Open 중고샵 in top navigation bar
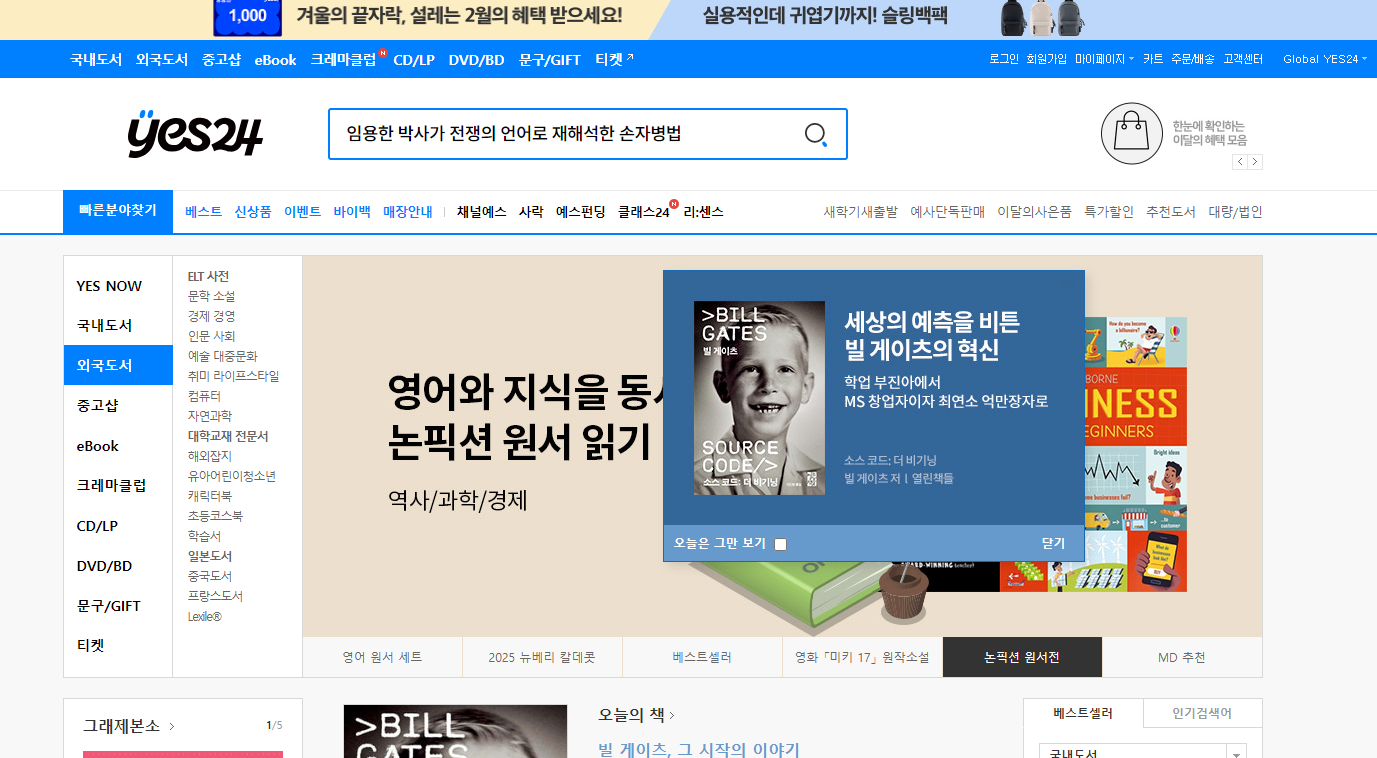The width and height of the screenshot is (1377, 758). pyautogui.click(x=221, y=59)
